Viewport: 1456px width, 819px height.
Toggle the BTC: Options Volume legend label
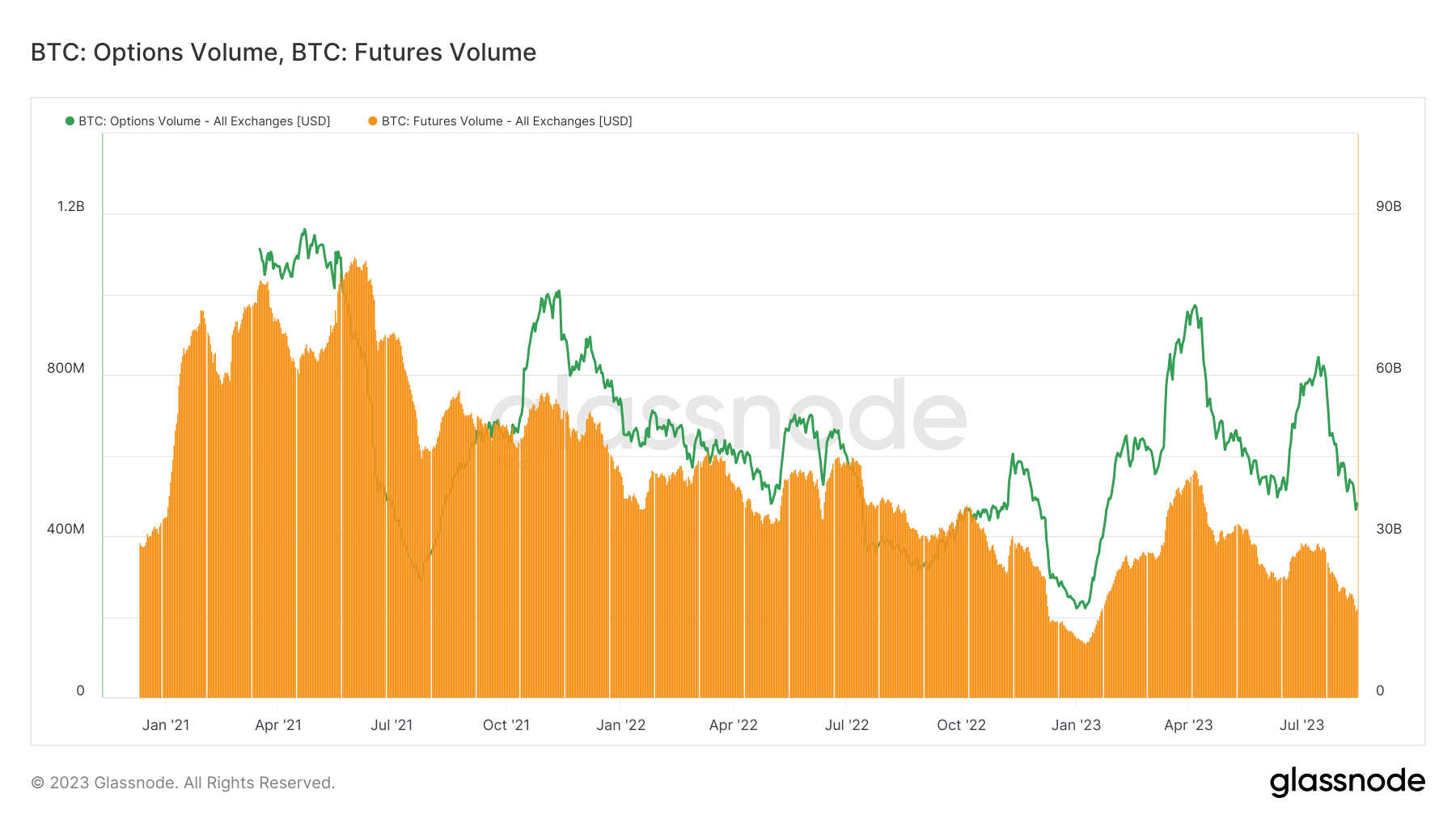(x=204, y=121)
